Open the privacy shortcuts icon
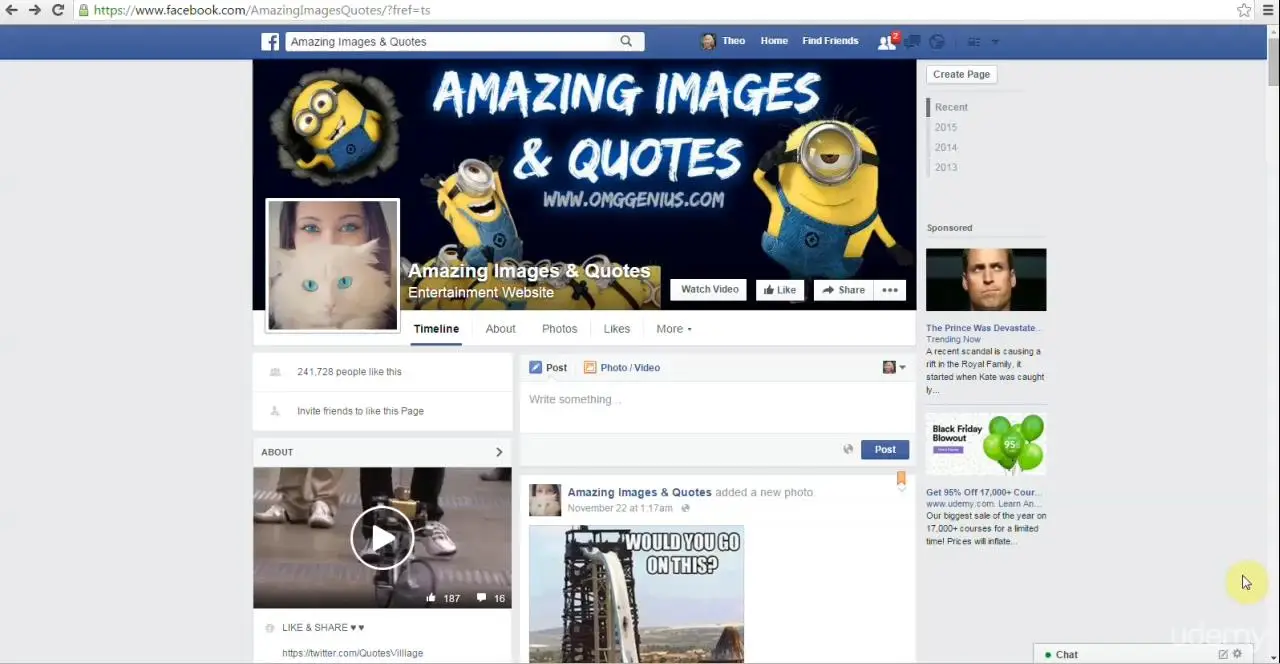This screenshot has width=1280, height=664. pyautogui.click(x=974, y=42)
